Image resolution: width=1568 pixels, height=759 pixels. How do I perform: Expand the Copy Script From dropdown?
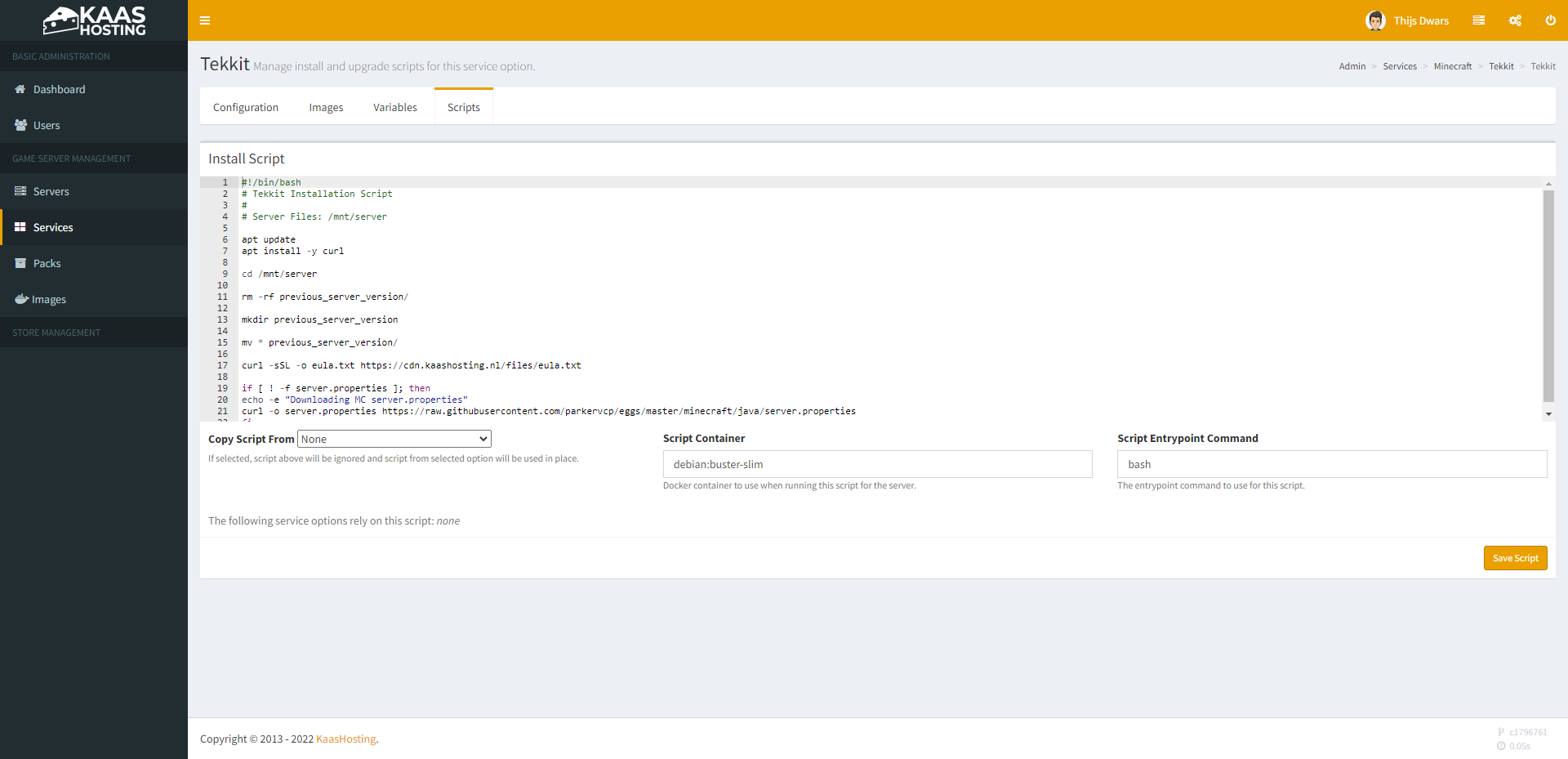pos(394,439)
